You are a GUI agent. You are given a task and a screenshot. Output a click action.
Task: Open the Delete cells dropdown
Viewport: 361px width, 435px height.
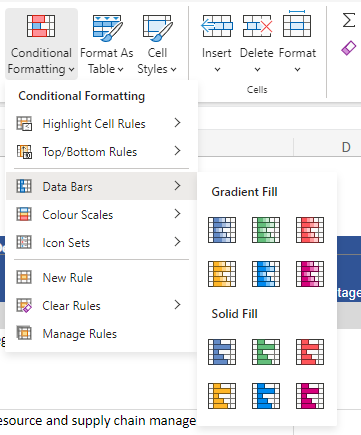point(257,44)
